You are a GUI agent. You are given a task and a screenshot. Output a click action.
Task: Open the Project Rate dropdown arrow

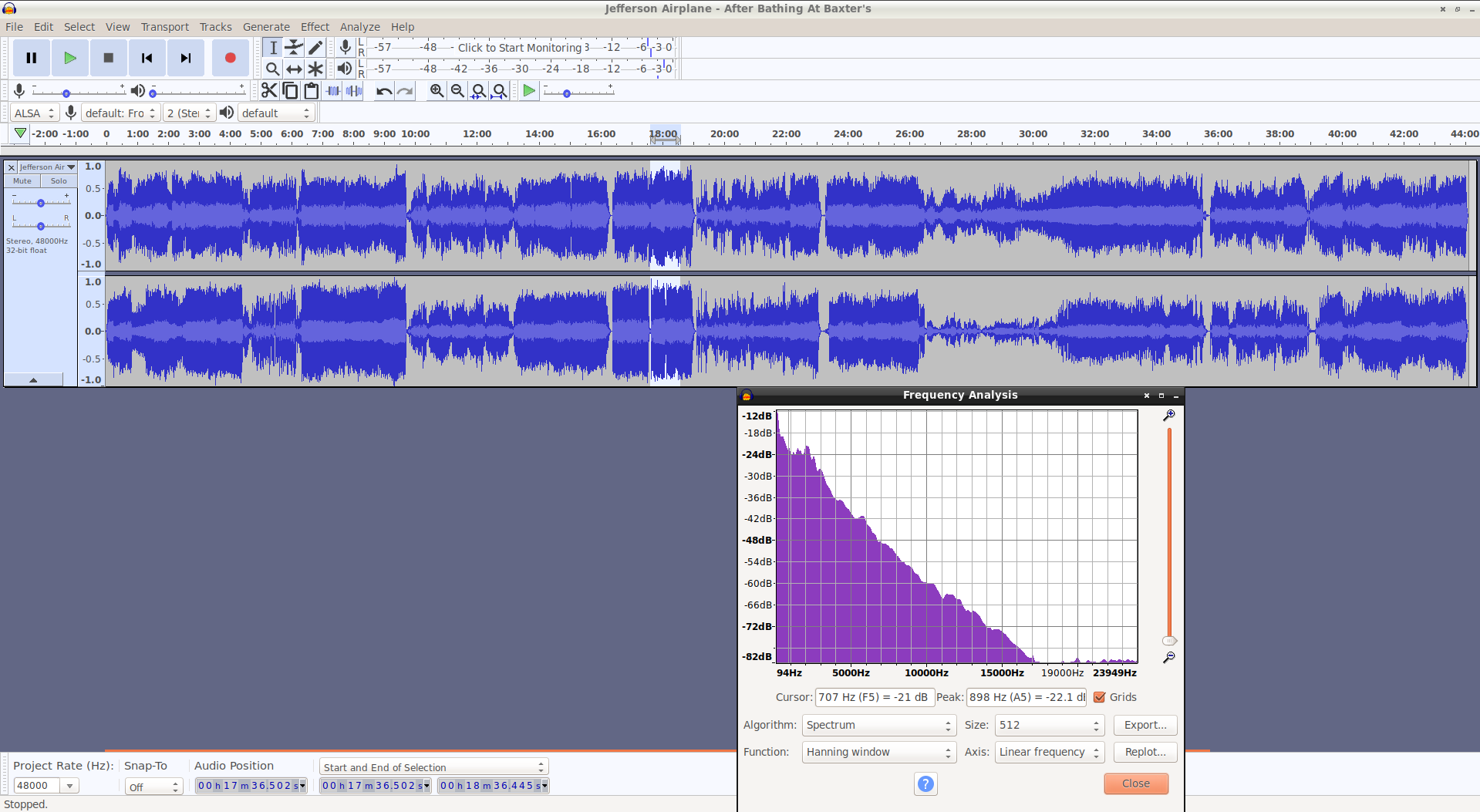pos(70,786)
